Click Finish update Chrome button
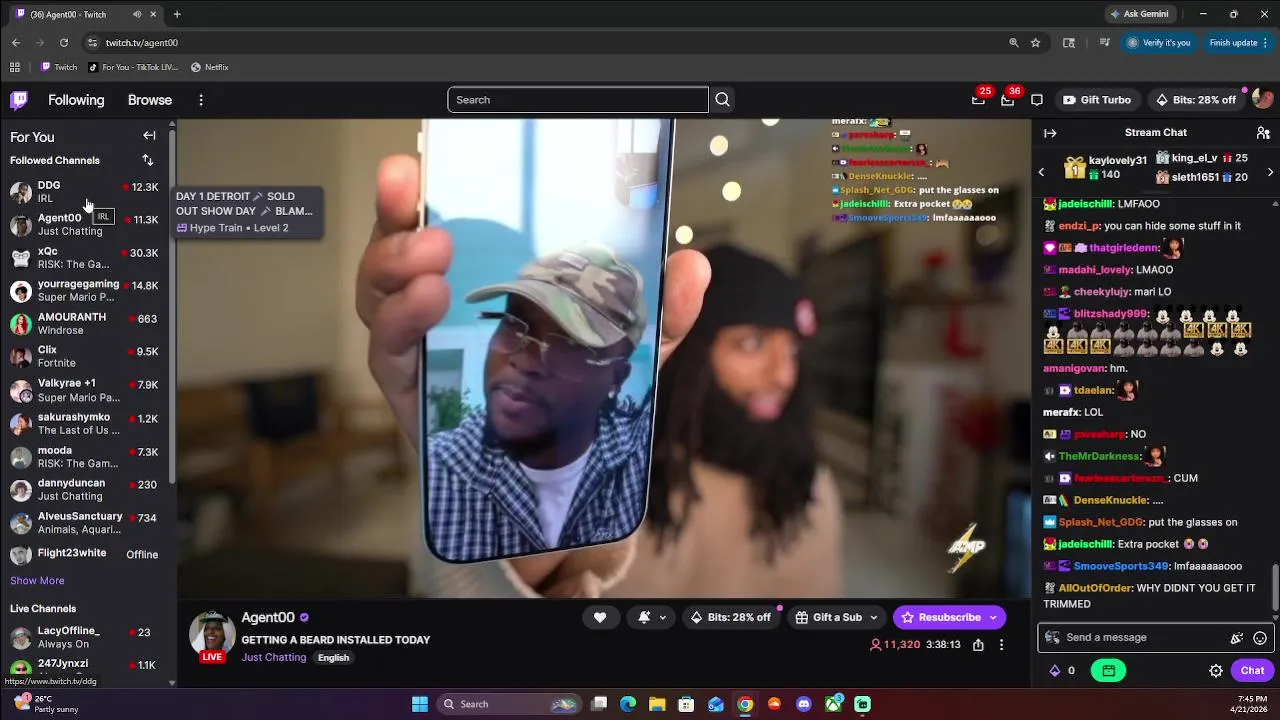The image size is (1280, 720). (1240, 43)
